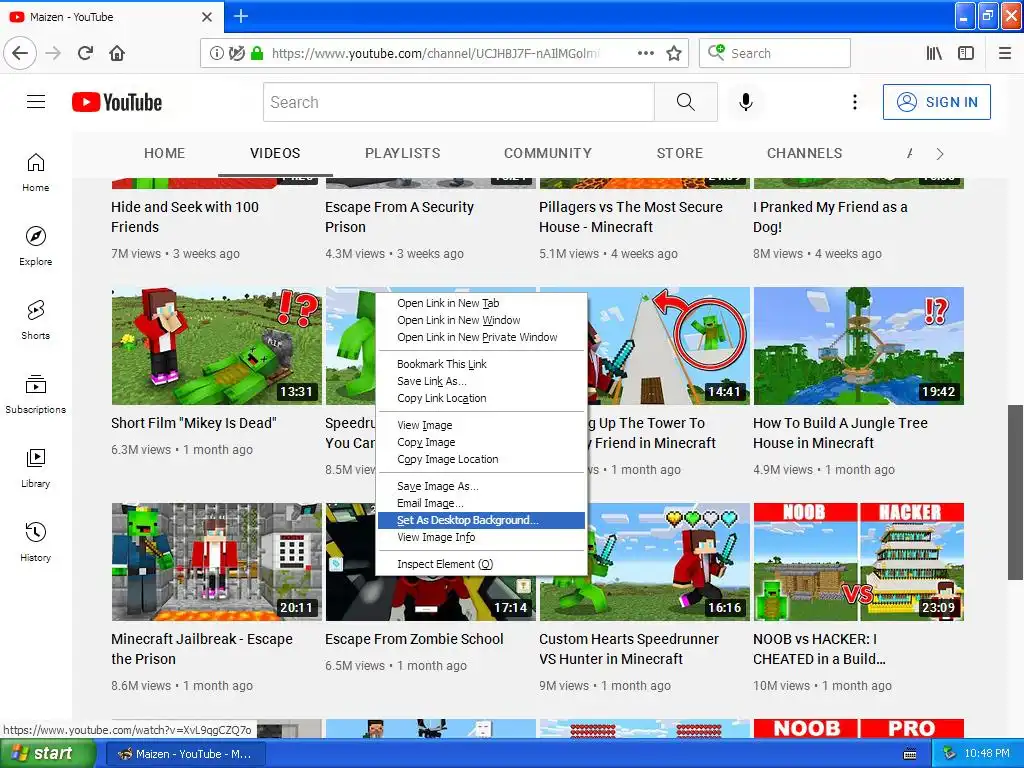Bookmark this page with the star icon
The image size is (1024, 768).
click(x=674, y=54)
